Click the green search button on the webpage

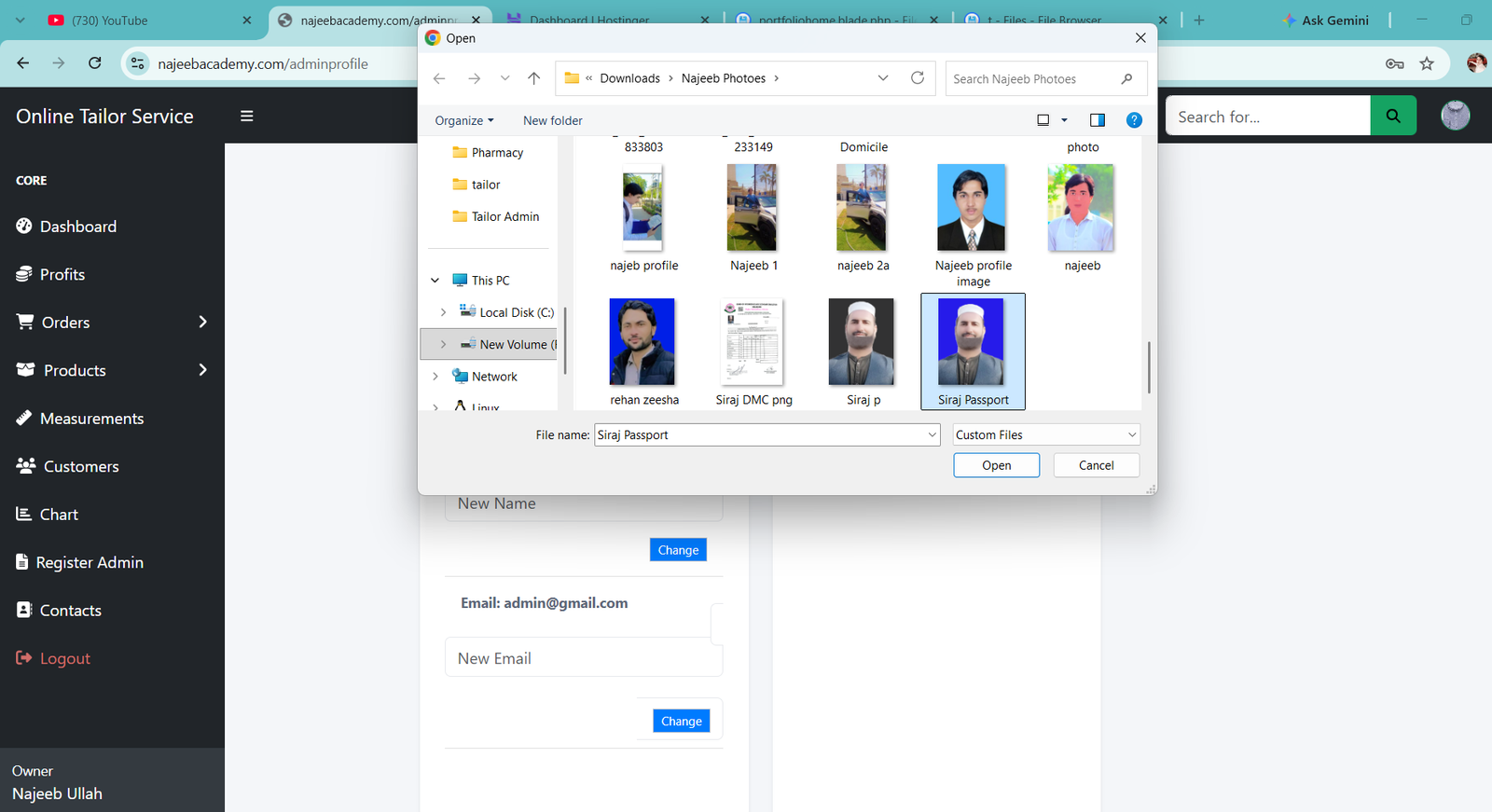[x=1393, y=117]
